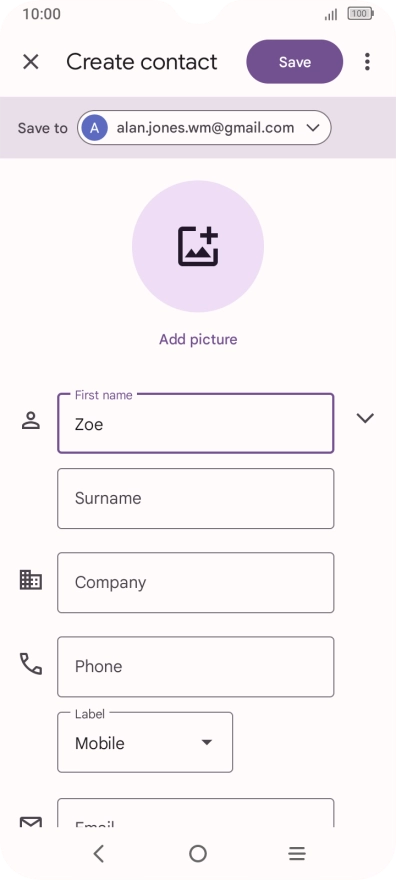Tap the email envelope icon

[x=31, y=822]
